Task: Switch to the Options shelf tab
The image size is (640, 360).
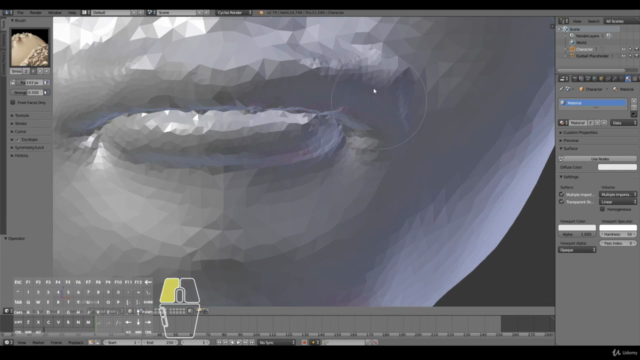Action: [3, 40]
